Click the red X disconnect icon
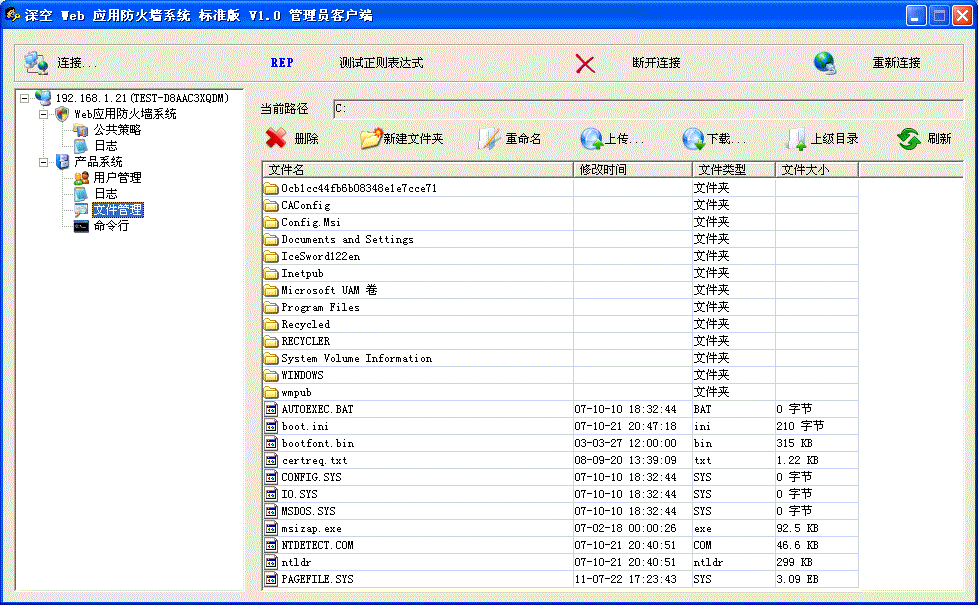978x605 pixels. pos(585,63)
